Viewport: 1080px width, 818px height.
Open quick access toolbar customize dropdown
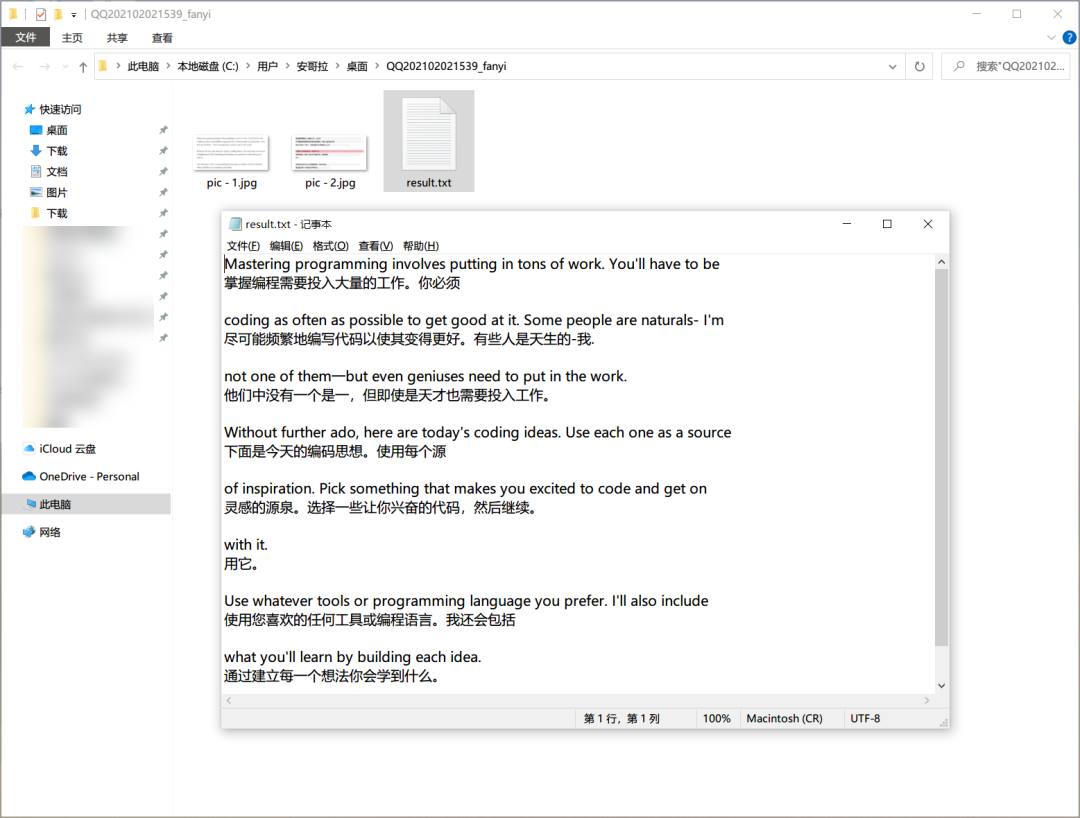[x=74, y=14]
